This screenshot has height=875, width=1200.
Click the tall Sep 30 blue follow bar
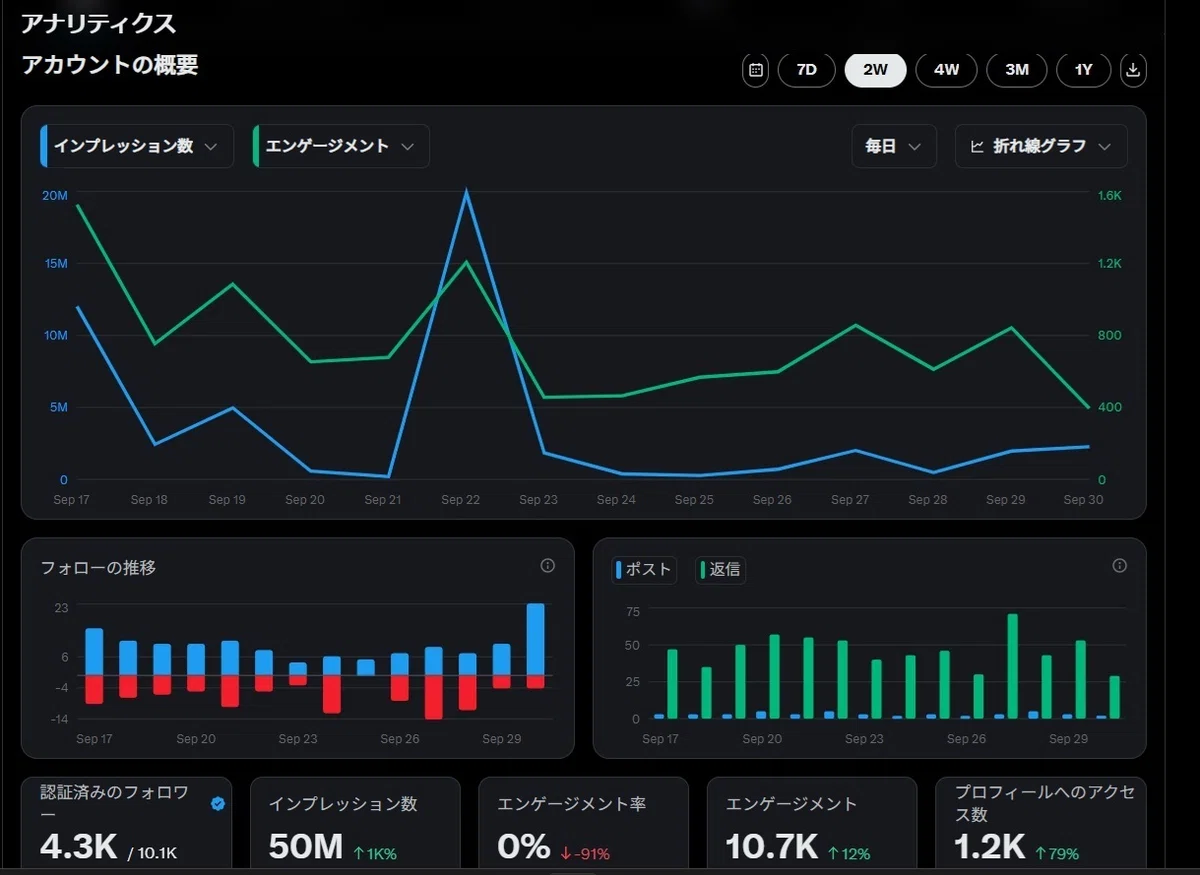[536, 639]
